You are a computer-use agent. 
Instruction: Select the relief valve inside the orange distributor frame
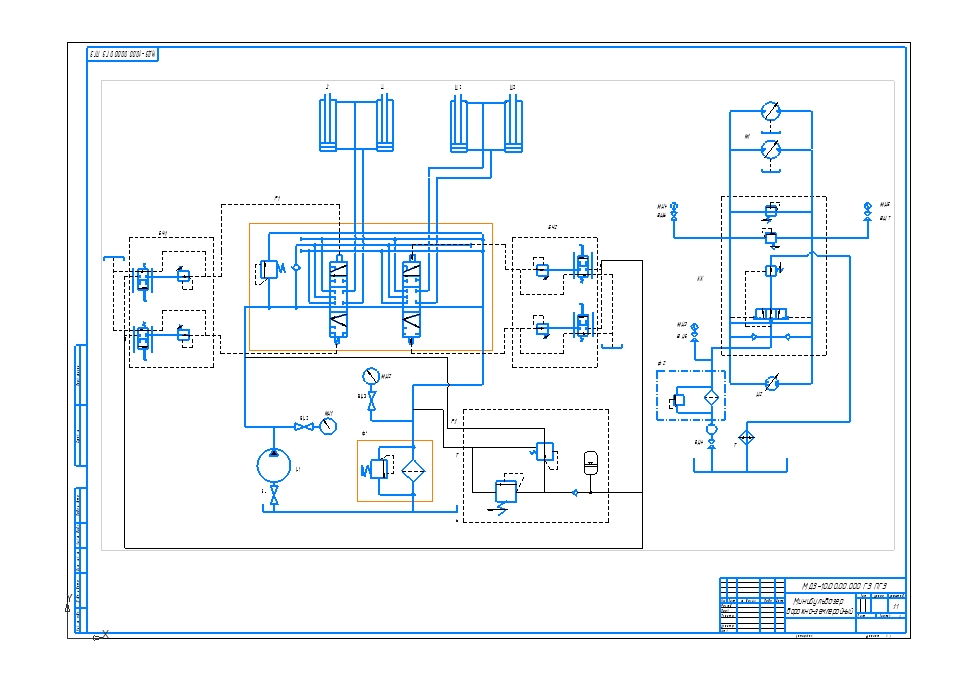(x=269, y=269)
